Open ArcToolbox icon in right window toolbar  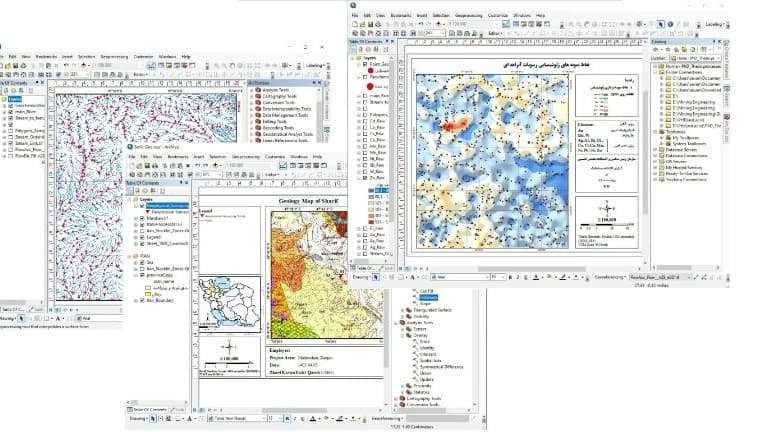pyautogui.click(x=539, y=24)
